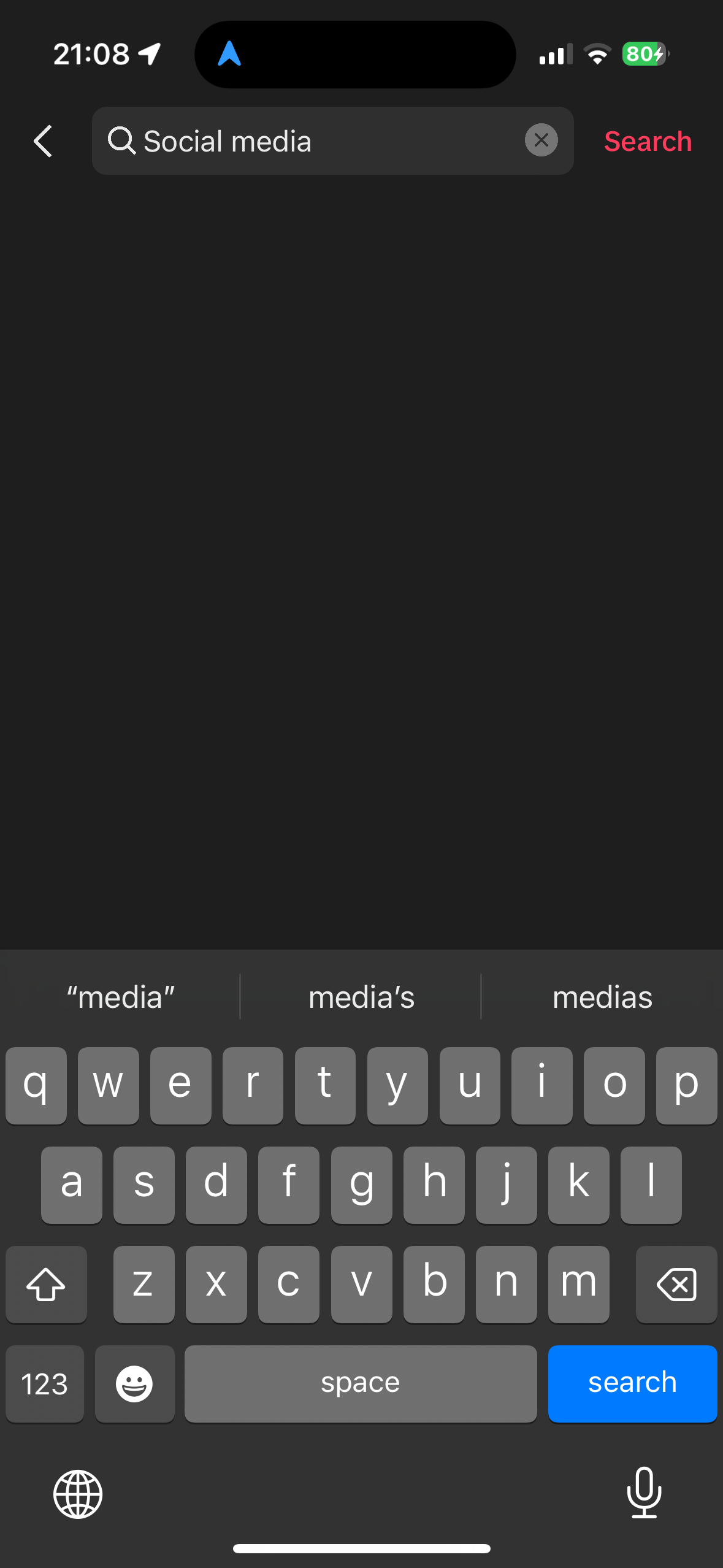Tap the space bar
Viewport: 723px width, 1568px height.
pyautogui.click(x=361, y=1383)
